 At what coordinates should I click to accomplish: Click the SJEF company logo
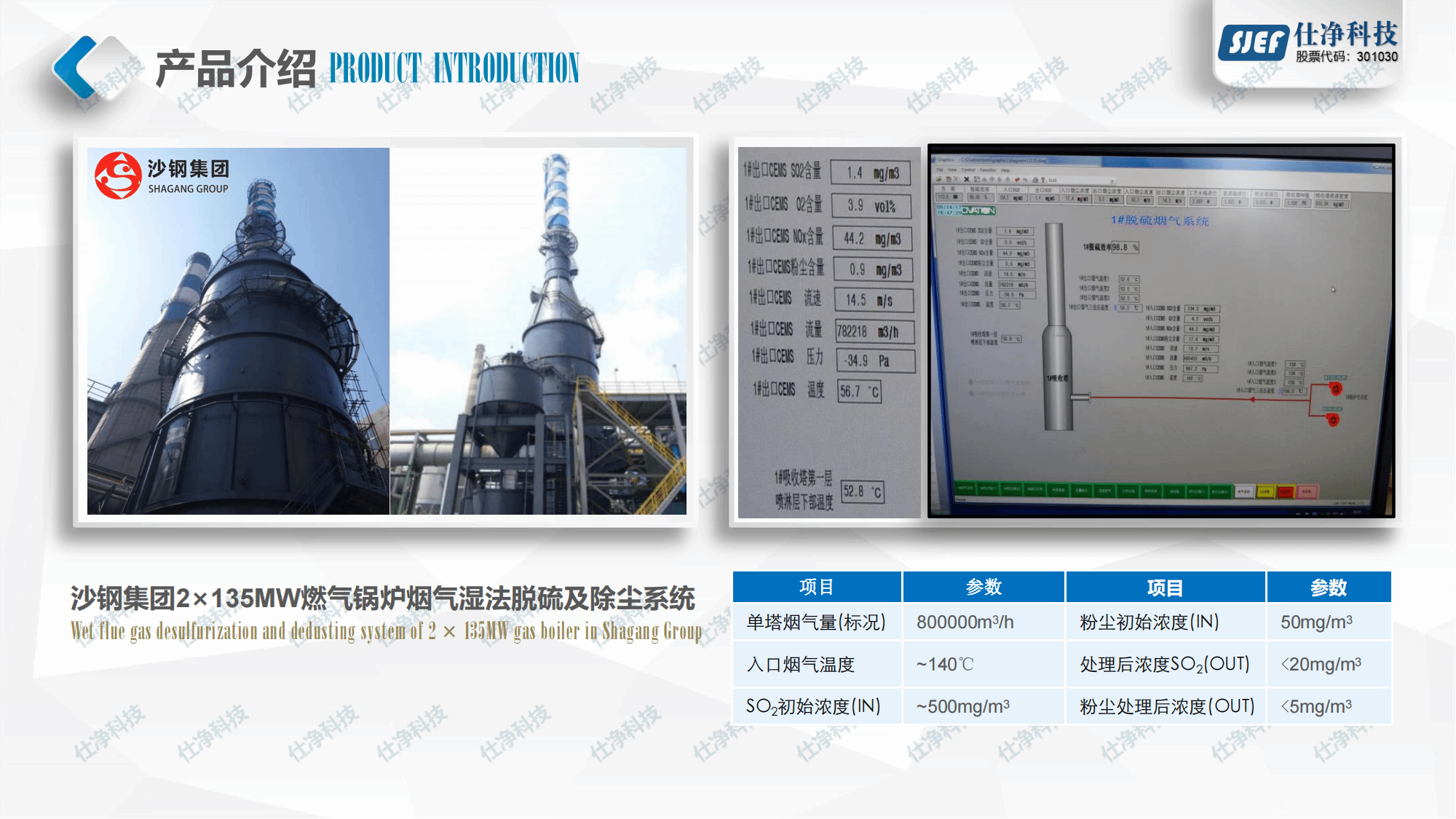click(x=1254, y=42)
